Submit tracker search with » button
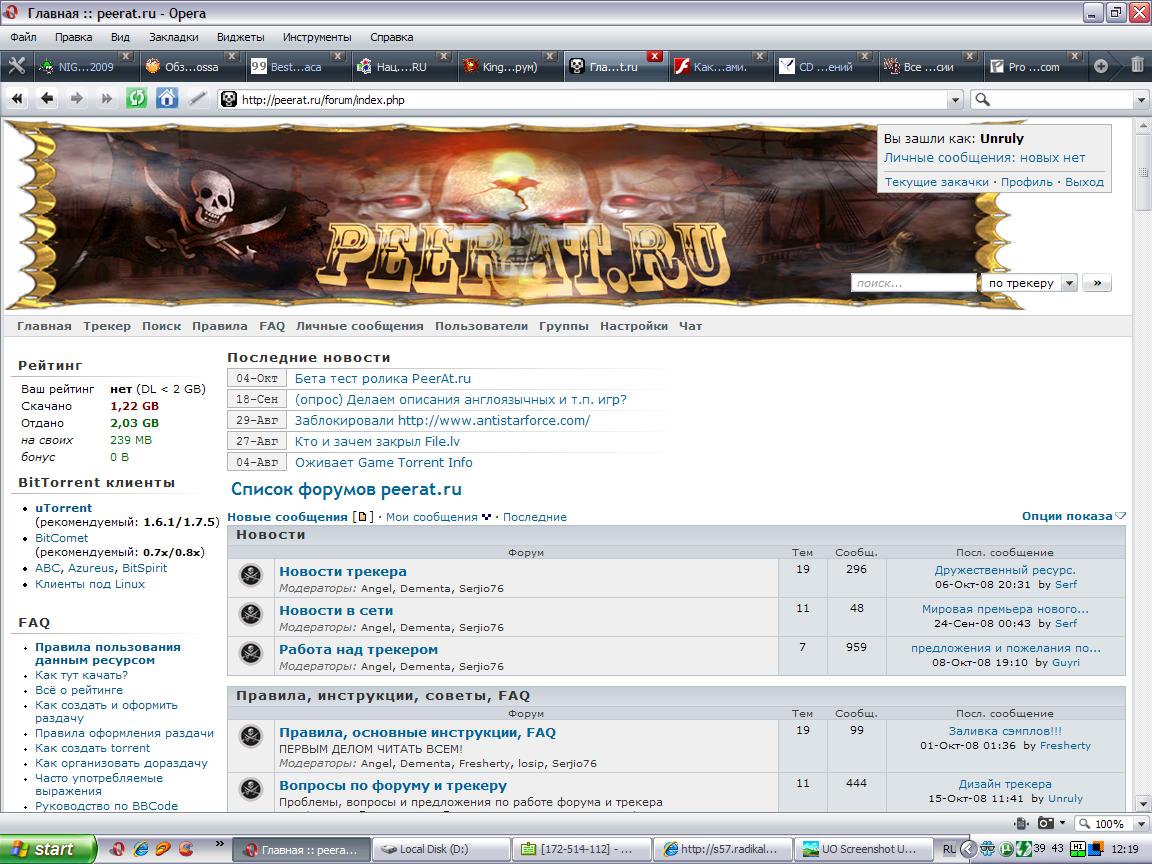This screenshot has height=864, width=1152. 1098,283
